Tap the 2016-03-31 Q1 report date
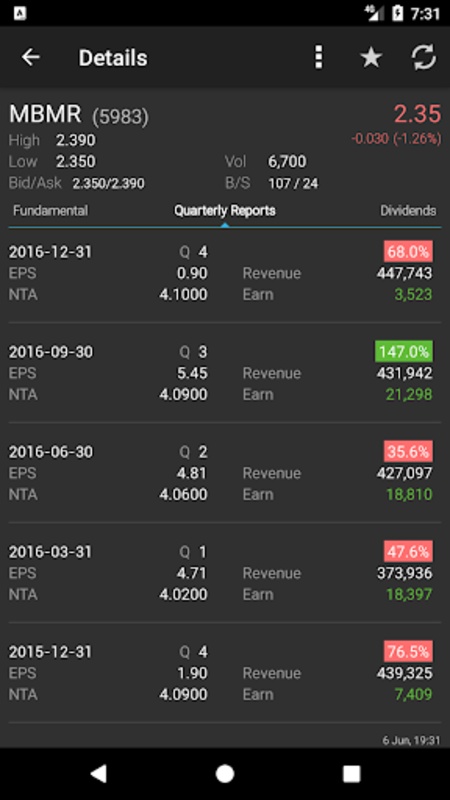Image resolution: width=450 pixels, height=800 pixels. point(51,552)
